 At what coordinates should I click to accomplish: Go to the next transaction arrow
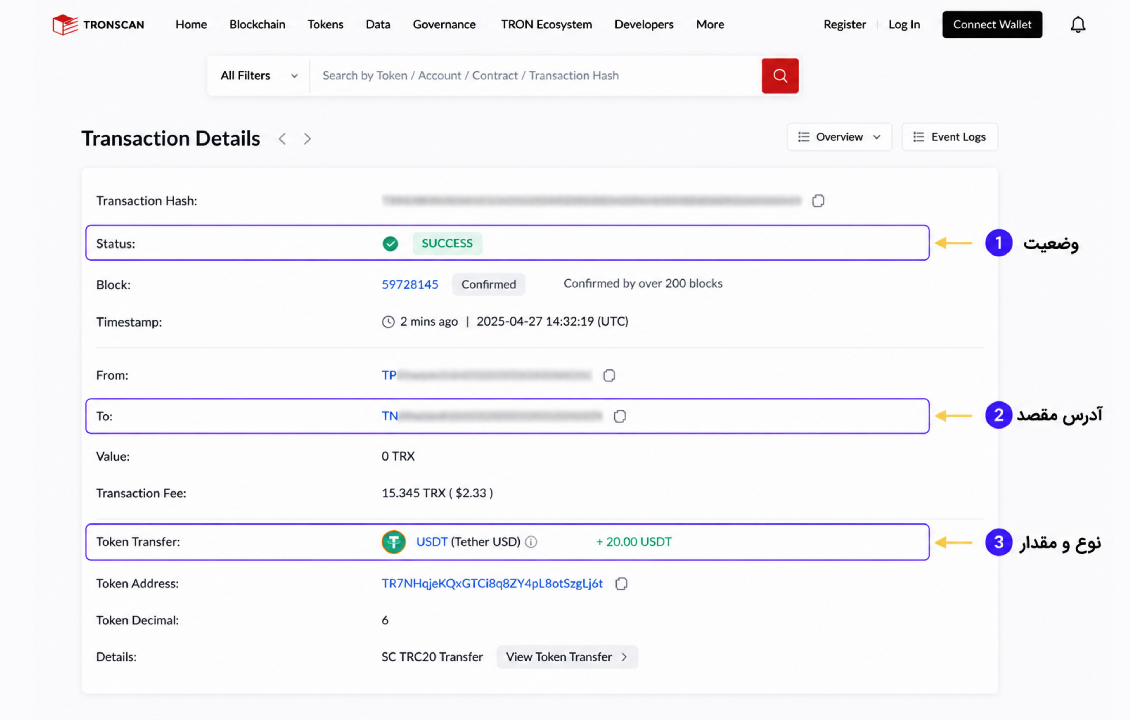[x=307, y=139]
